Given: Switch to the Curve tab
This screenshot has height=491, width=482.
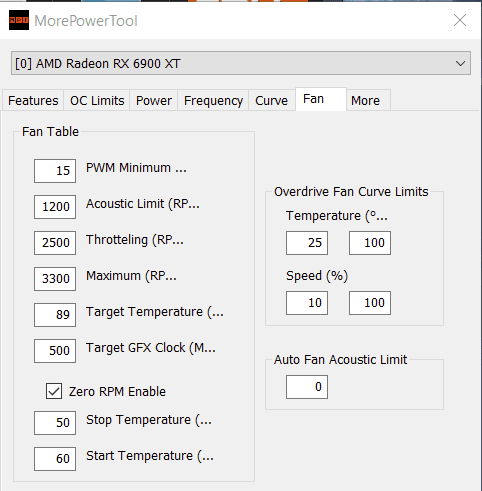Looking at the screenshot, I should pyautogui.click(x=271, y=100).
